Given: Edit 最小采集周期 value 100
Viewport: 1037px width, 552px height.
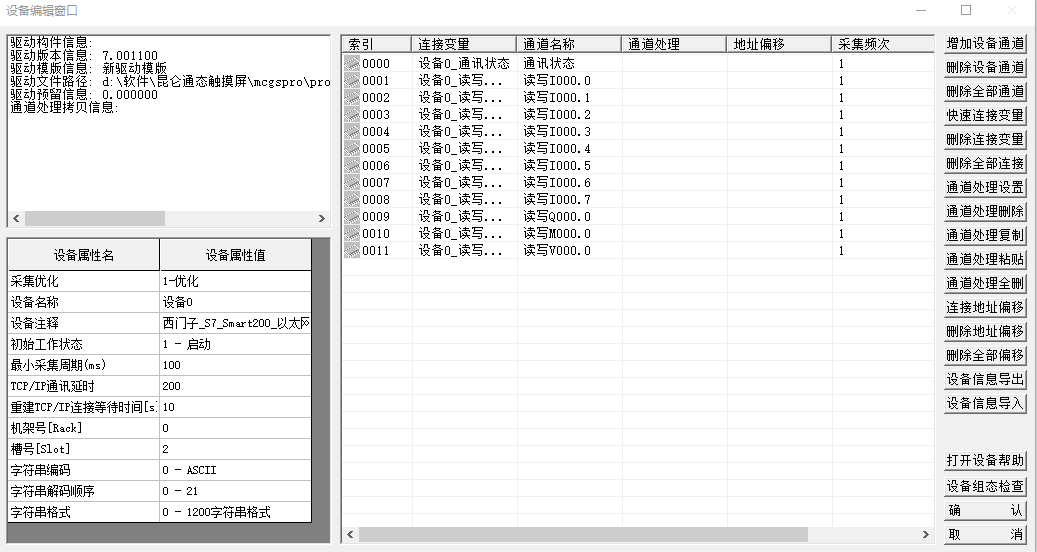Looking at the screenshot, I should pyautogui.click(x=235, y=365).
